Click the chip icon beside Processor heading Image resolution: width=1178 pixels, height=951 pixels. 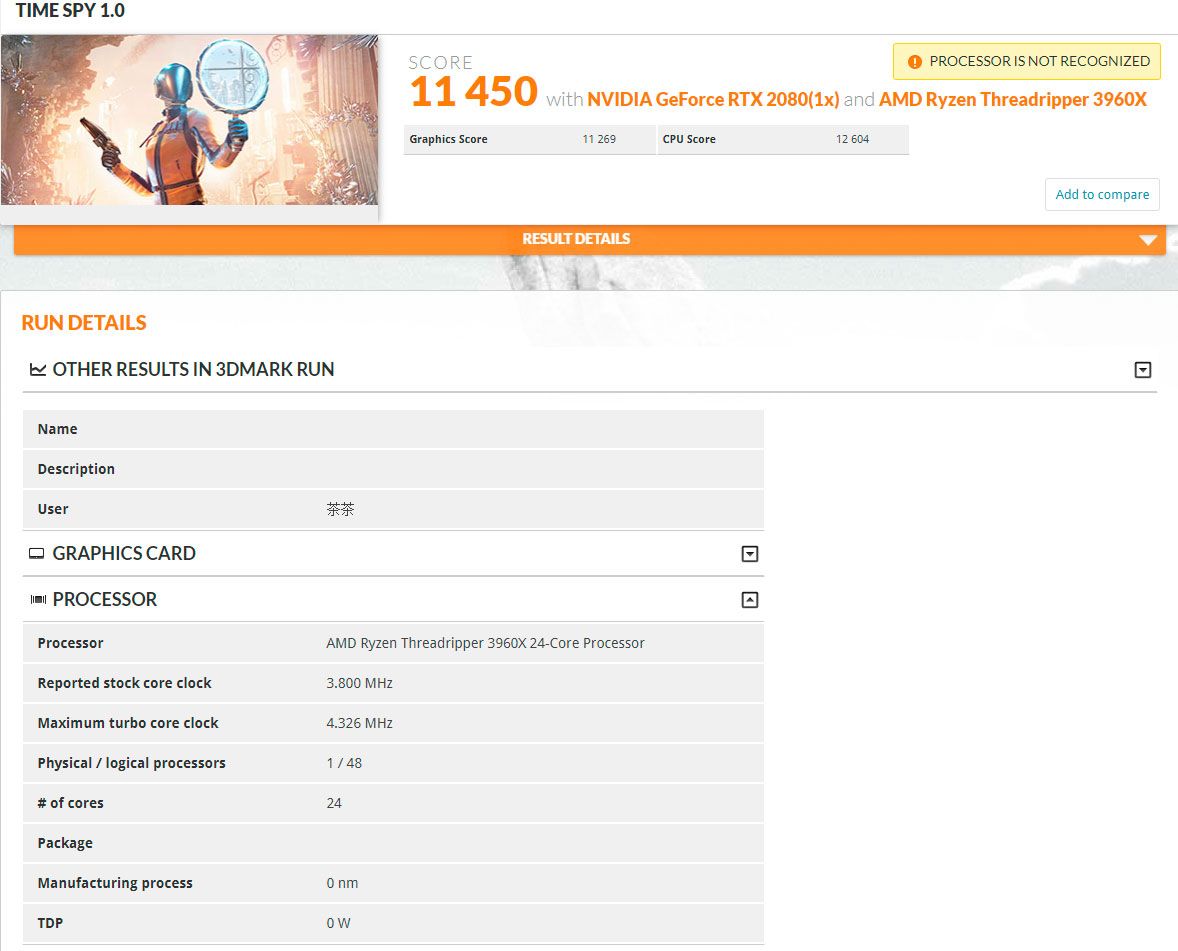[38, 599]
